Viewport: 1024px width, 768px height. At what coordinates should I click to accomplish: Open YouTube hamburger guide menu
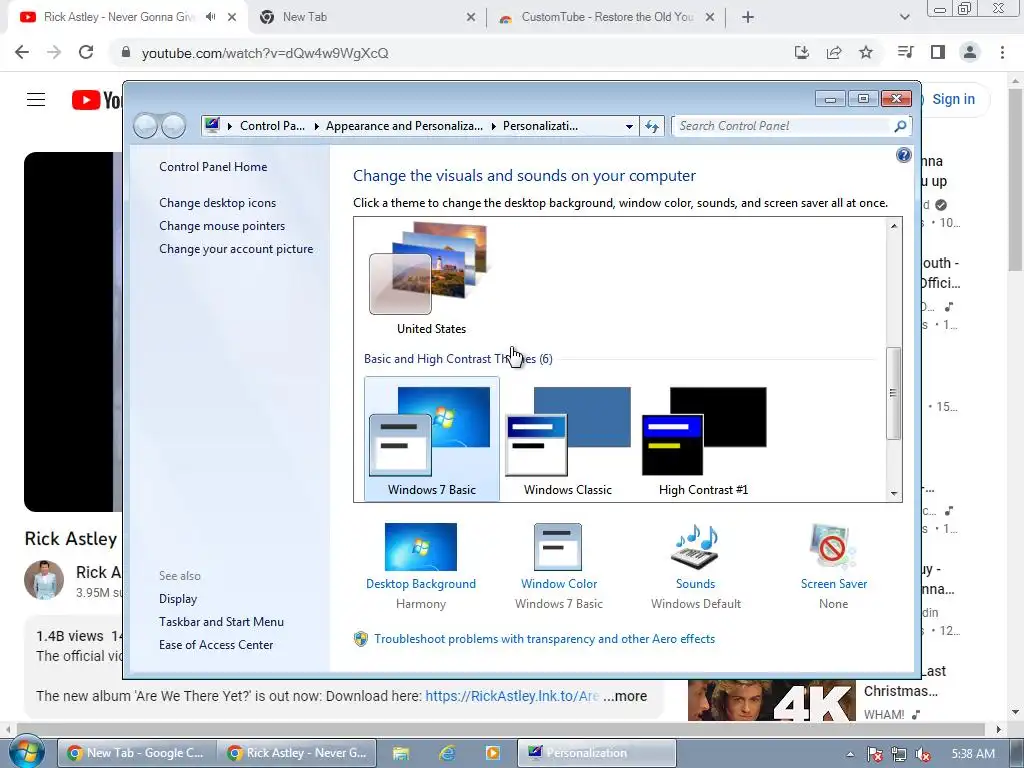click(x=36, y=99)
